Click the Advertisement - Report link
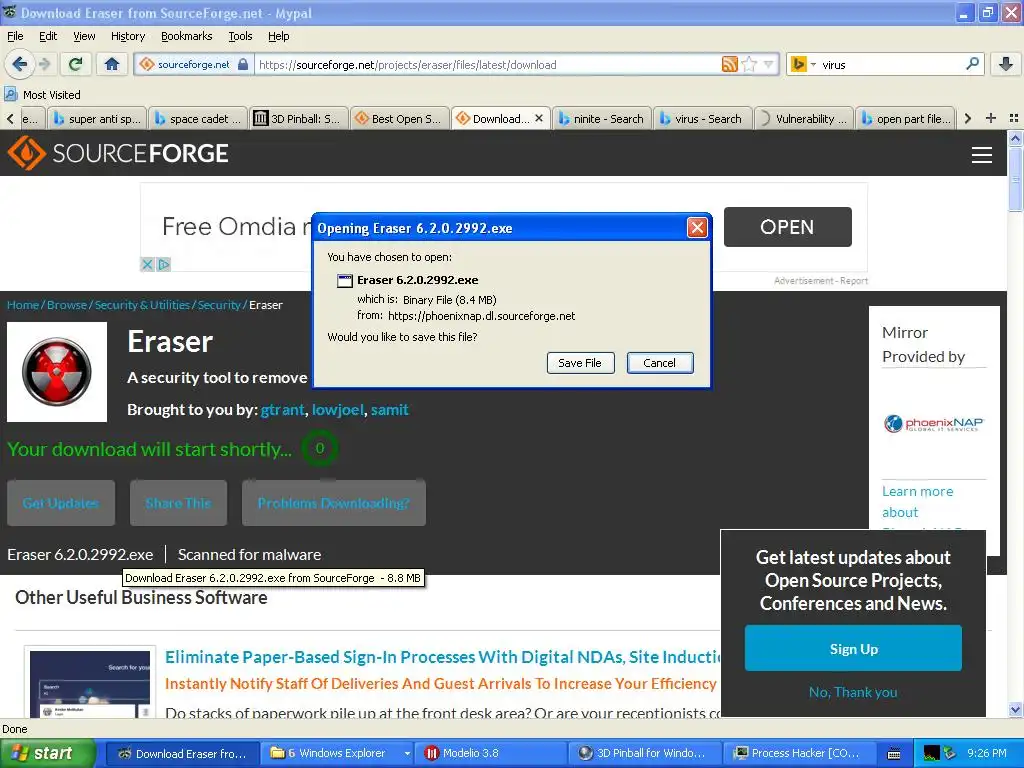Image resolution: width=1024 pixels, height=768 pixels. tap(821, 281)
